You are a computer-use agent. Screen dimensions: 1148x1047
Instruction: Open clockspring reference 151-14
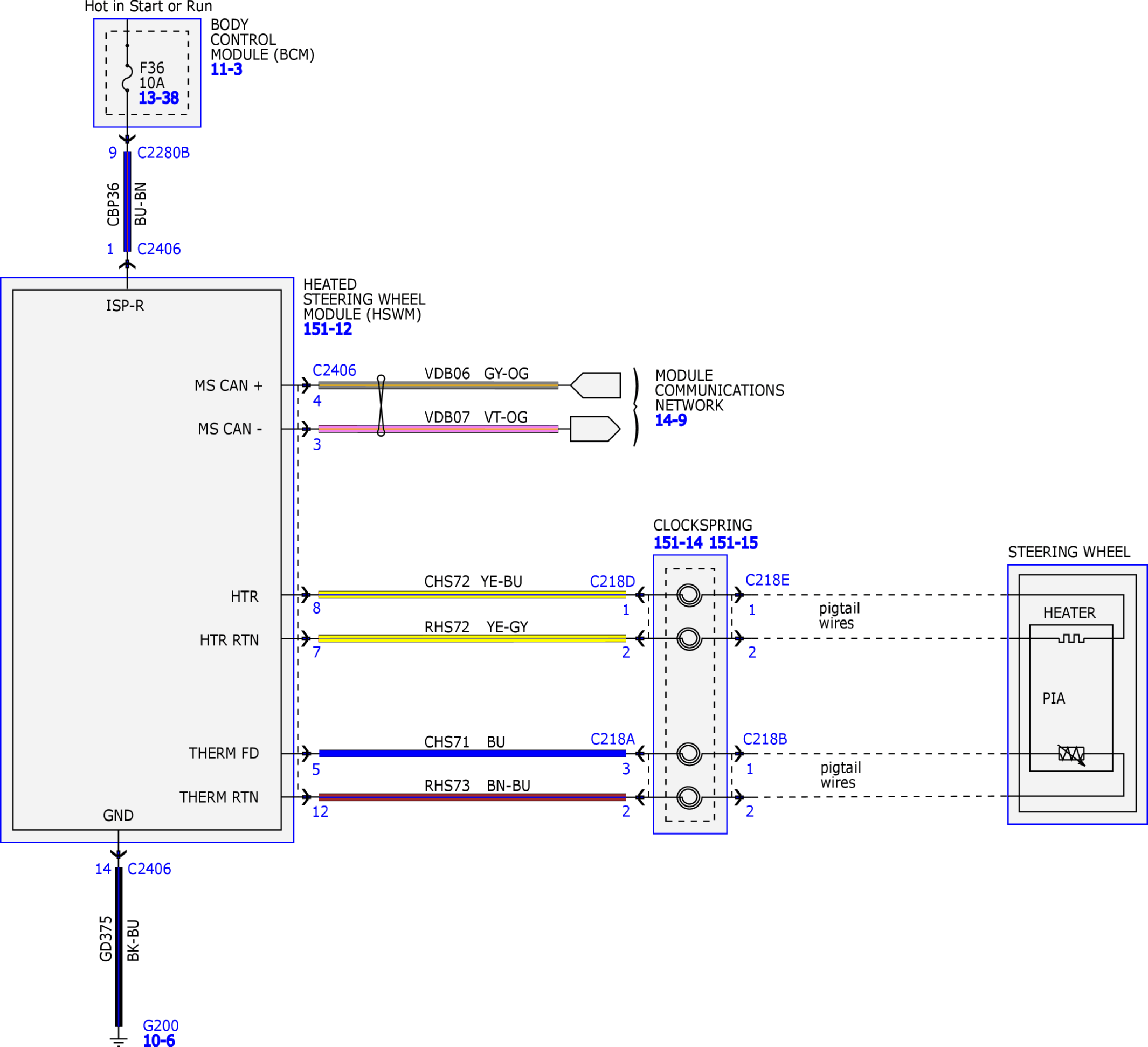(677, 543)
